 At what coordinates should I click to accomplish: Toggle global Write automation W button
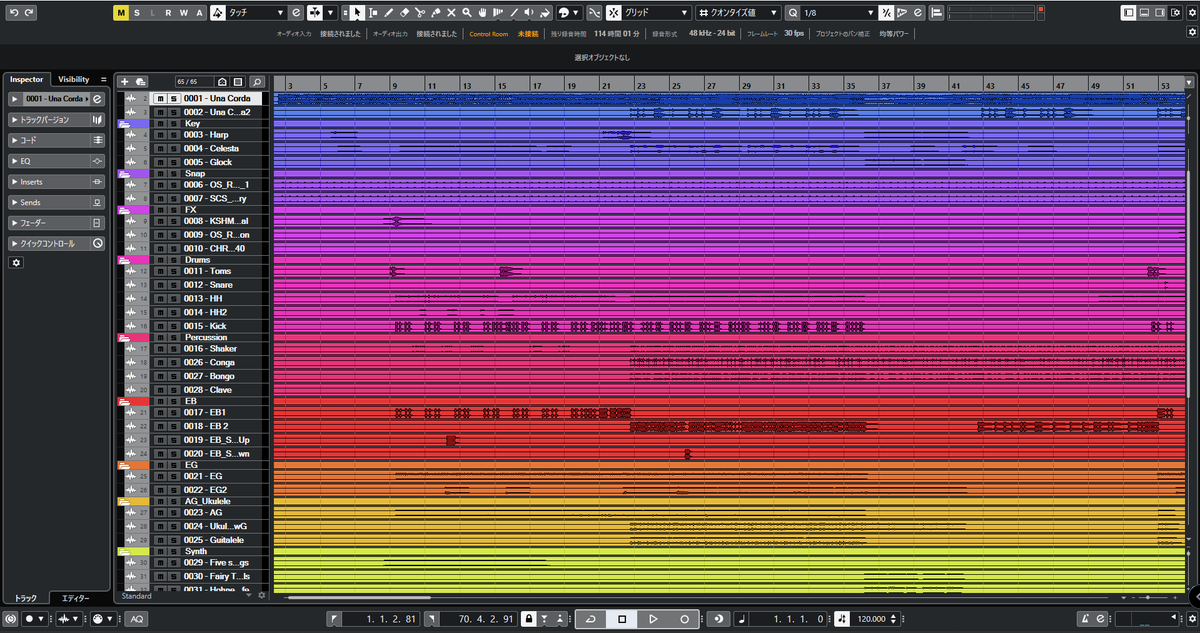tap(184, 13)
